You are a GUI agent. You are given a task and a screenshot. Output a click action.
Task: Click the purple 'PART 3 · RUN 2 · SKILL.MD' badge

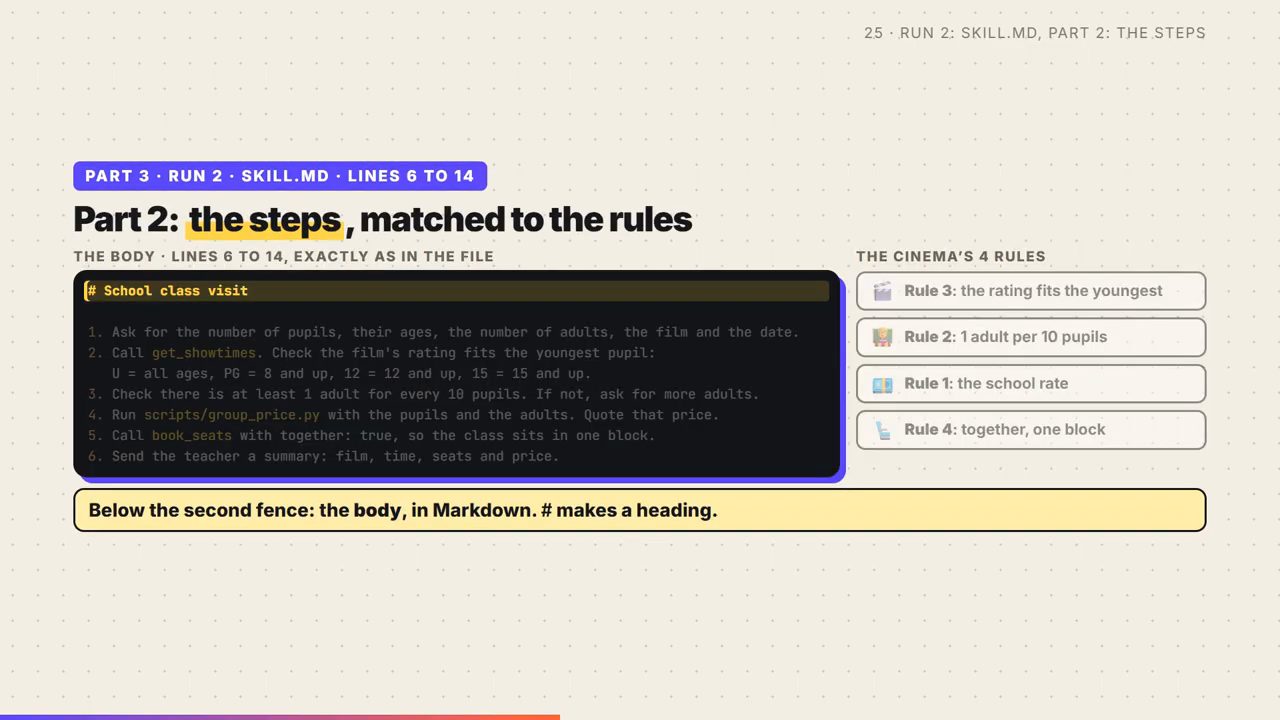[x=280, y=176]
